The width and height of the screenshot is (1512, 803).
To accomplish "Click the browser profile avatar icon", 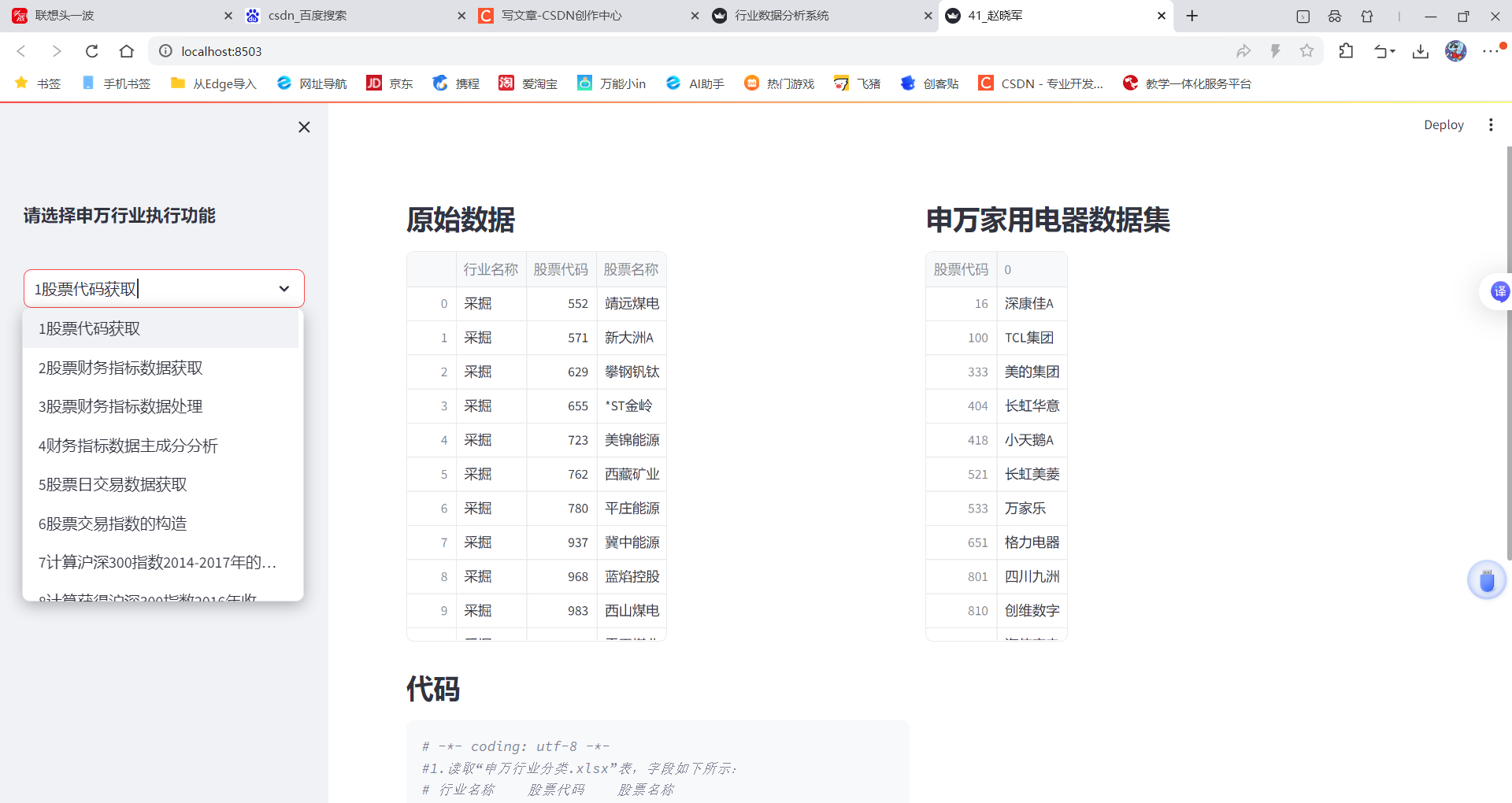I will pyautogui.click(x=1456, y=51).
